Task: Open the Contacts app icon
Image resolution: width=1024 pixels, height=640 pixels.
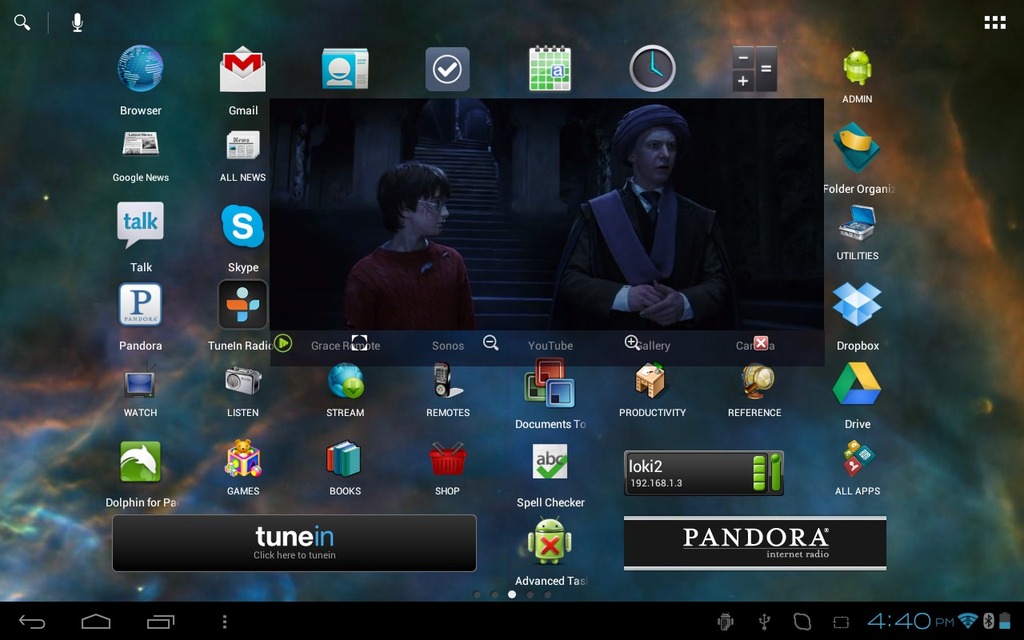Action: 345,69
